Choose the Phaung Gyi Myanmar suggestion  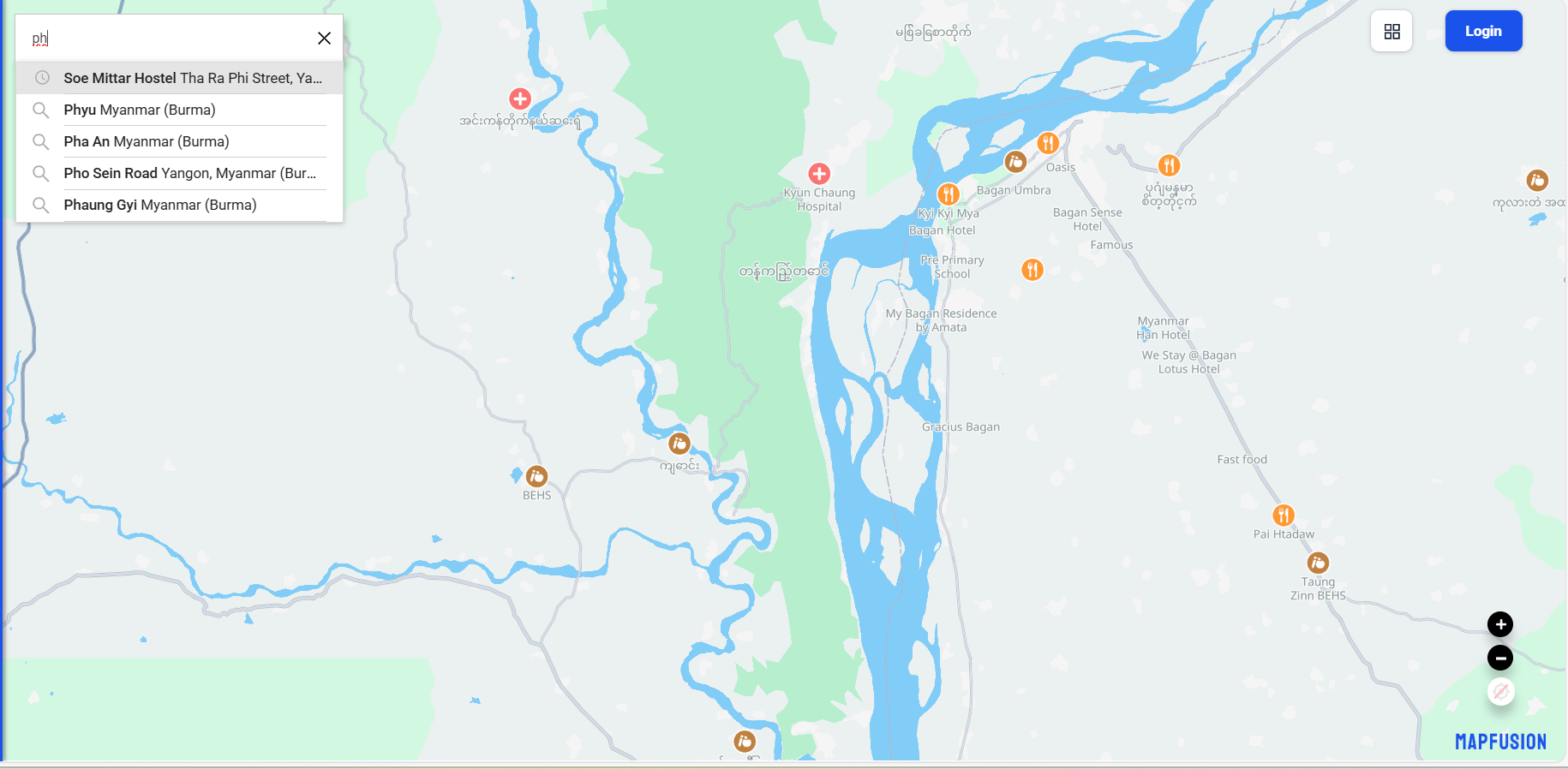coord(179,205)
